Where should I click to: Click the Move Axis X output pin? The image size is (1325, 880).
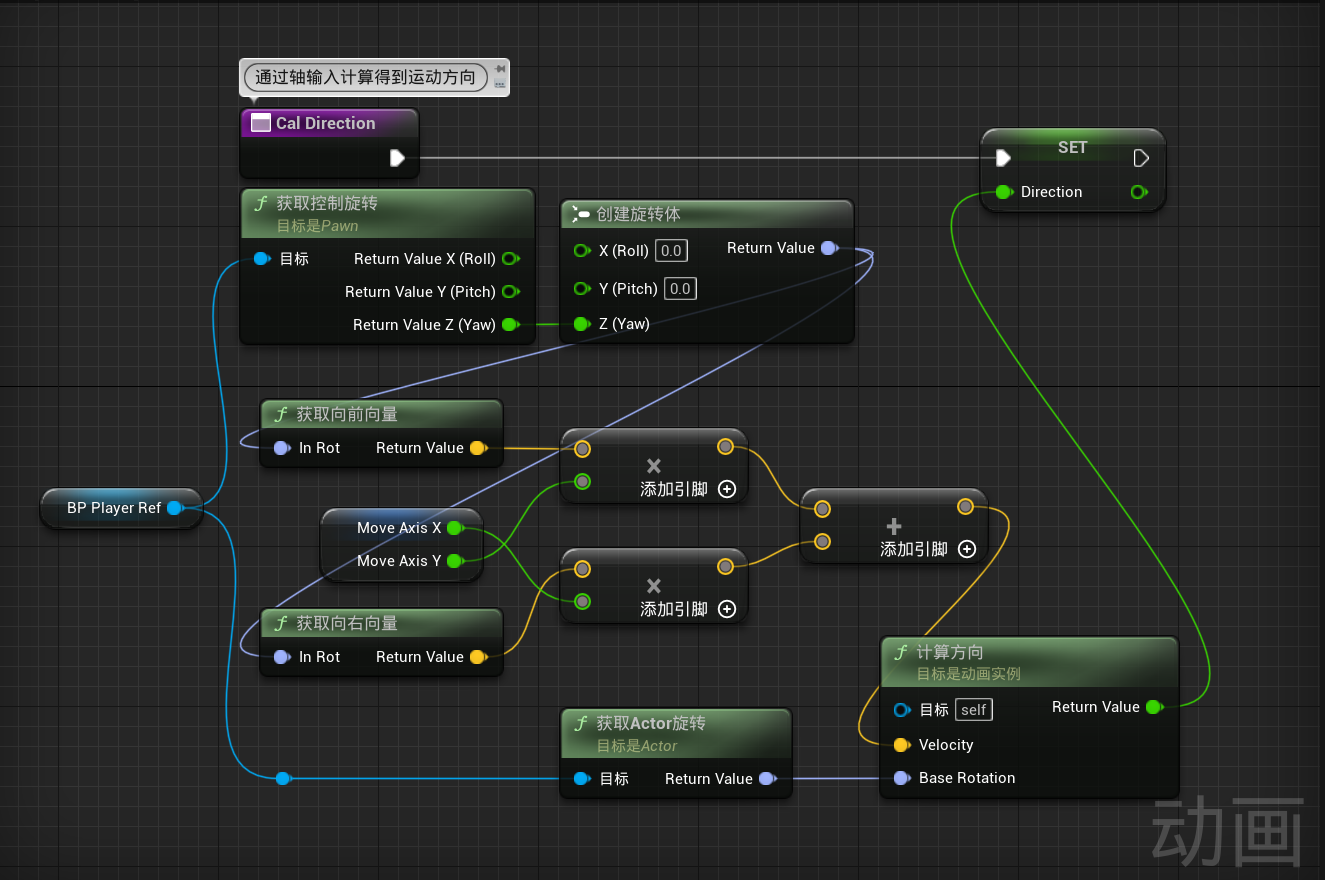coord(454,528)
